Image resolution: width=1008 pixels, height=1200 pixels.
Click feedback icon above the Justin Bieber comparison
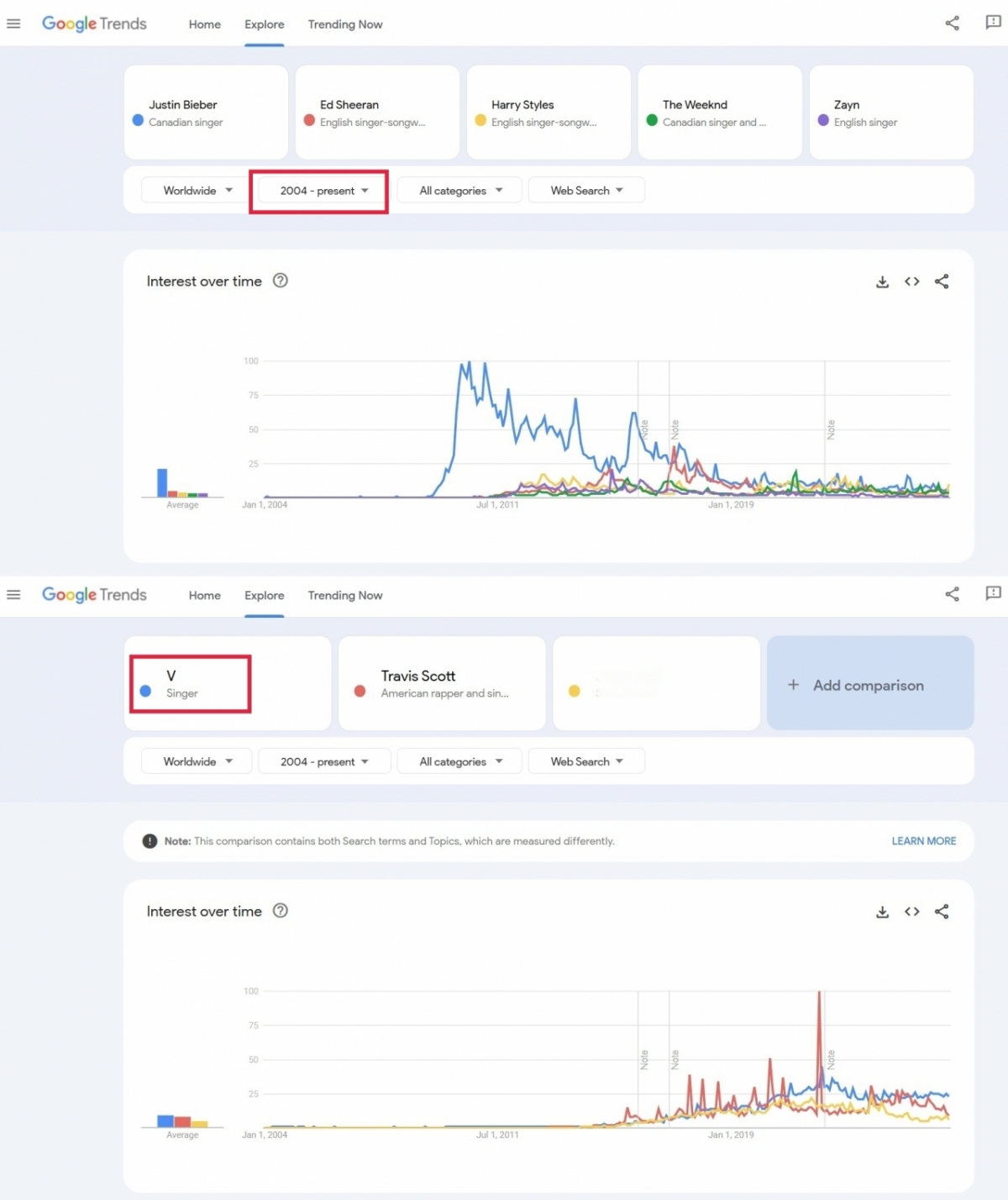pyautogui.click(x=993, y=23)
